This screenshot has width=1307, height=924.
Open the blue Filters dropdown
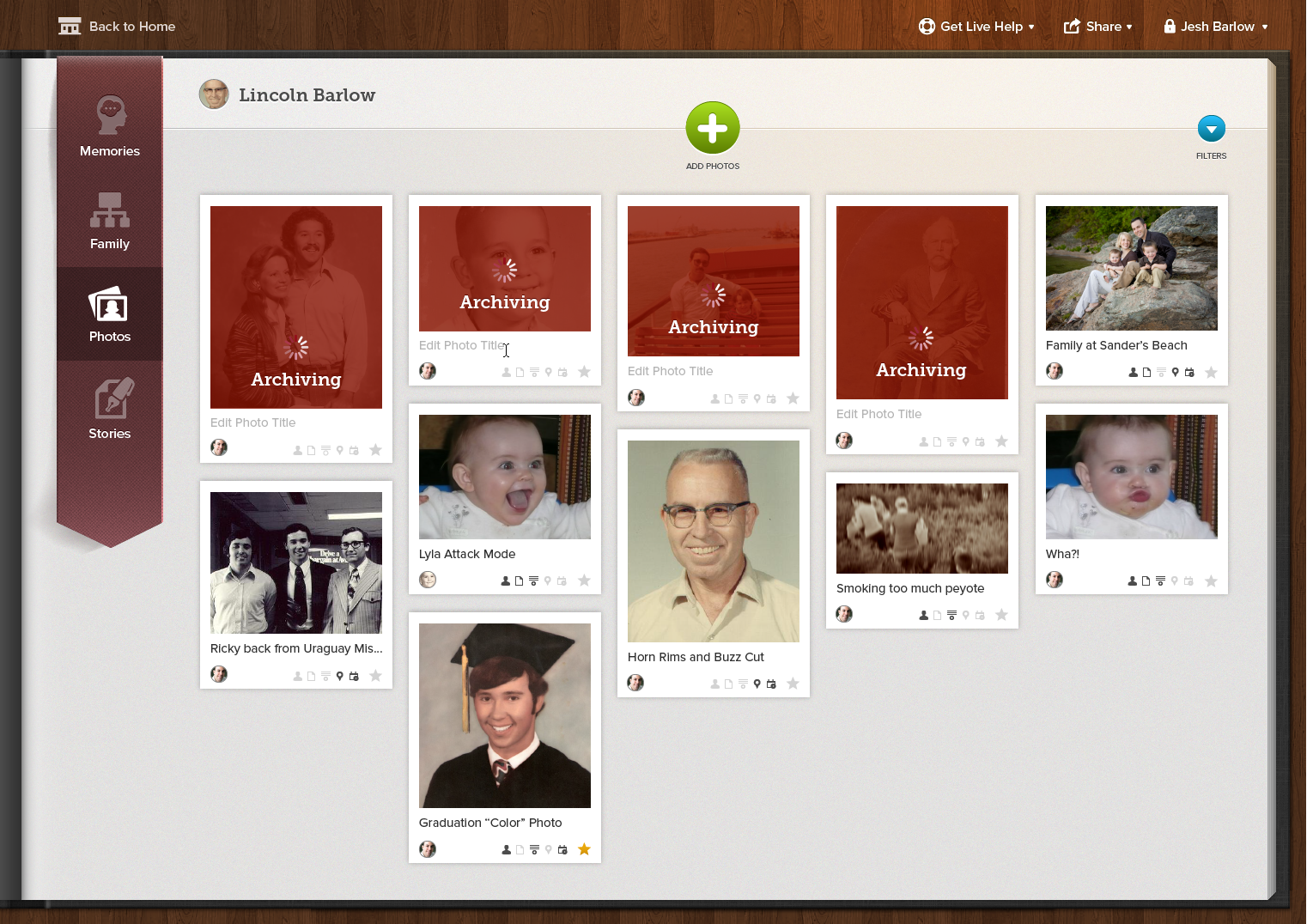tap(1211, 129)
